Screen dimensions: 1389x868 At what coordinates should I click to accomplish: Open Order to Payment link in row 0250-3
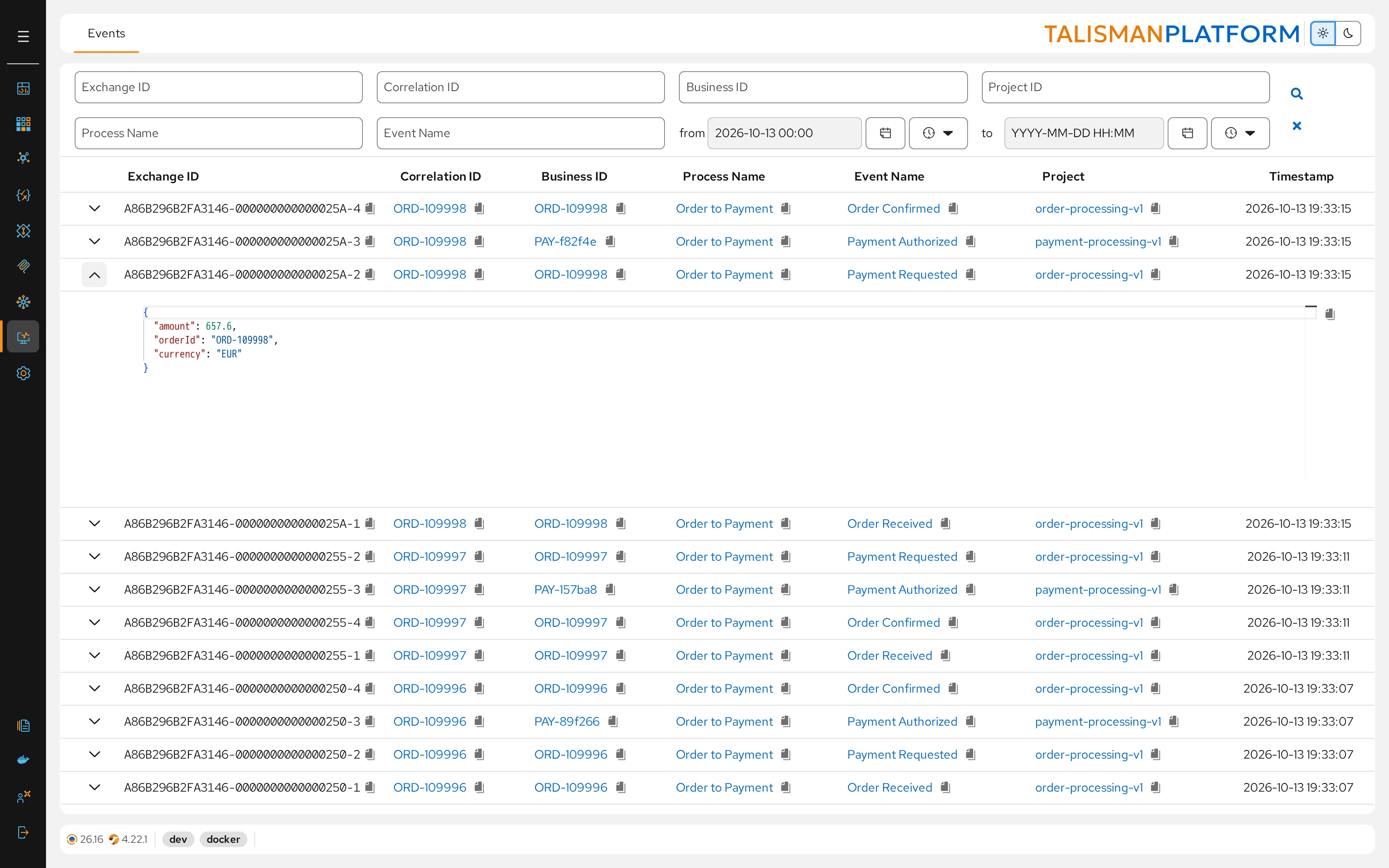[x=724, y=722]
